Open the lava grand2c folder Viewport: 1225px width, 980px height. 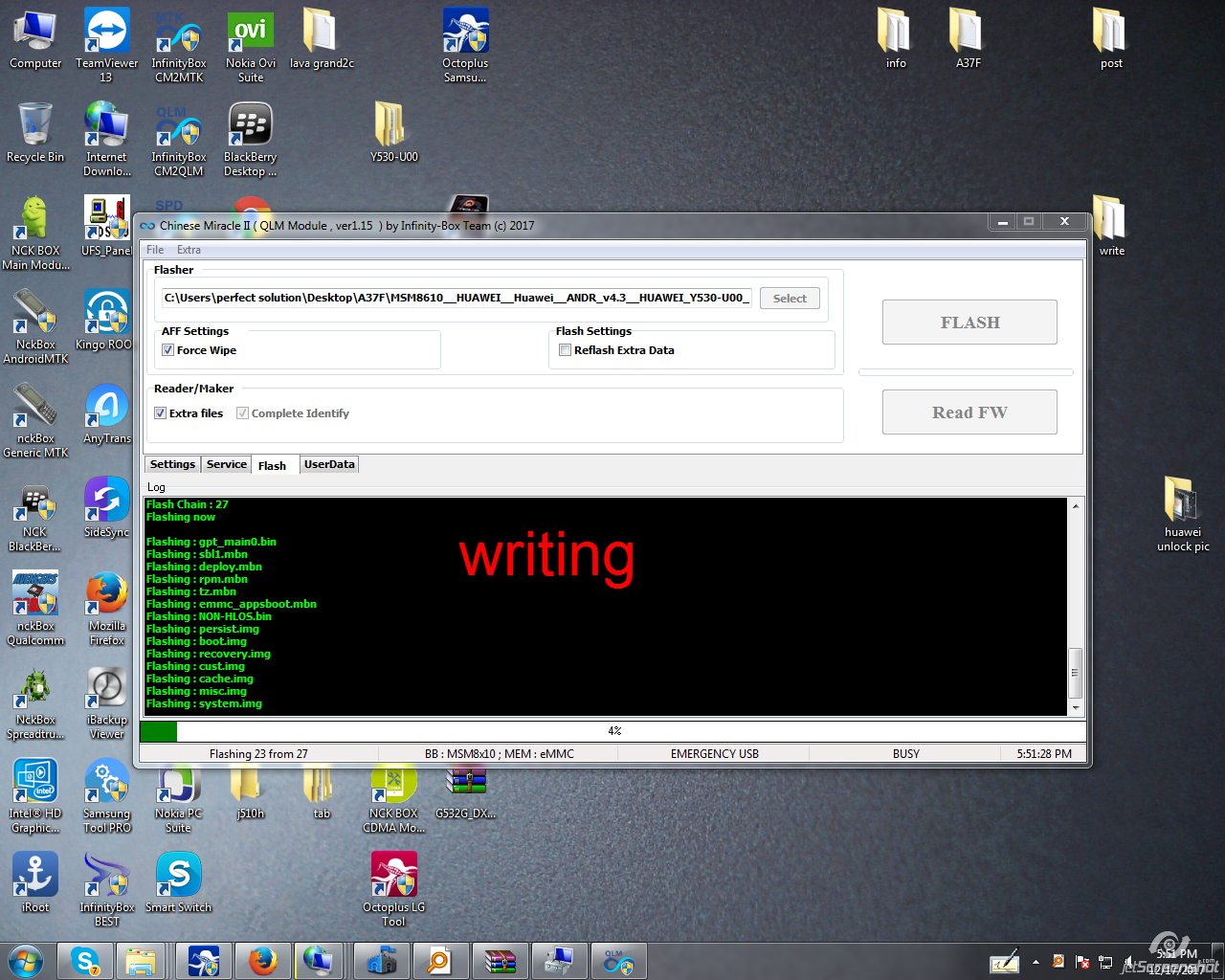(322, 38)
